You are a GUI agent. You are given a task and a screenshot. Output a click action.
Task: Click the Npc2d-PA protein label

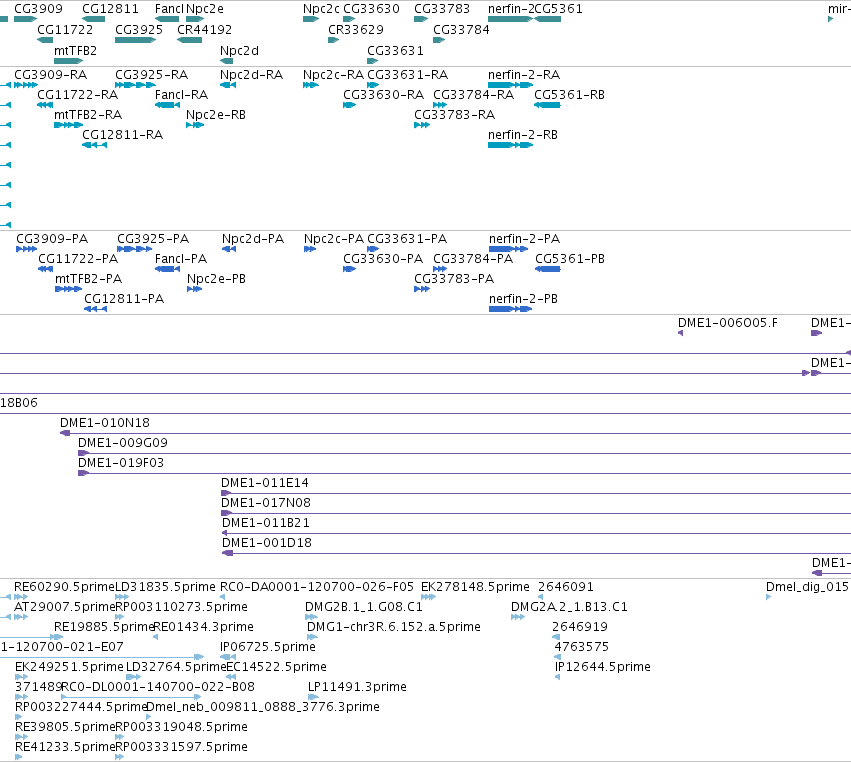pos(253,239)
